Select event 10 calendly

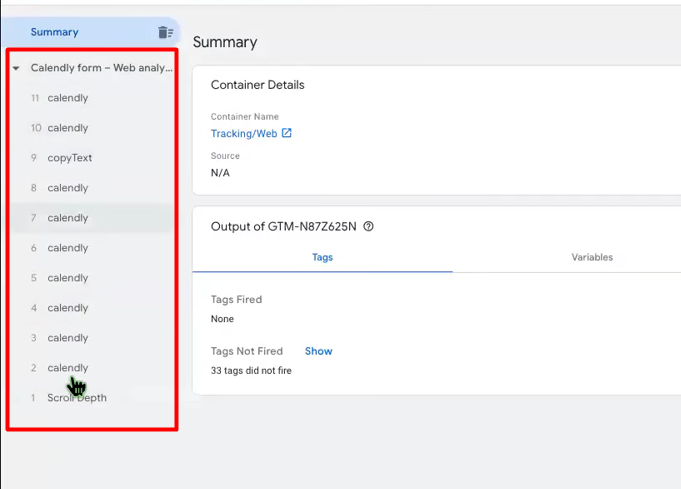(67, 128)
